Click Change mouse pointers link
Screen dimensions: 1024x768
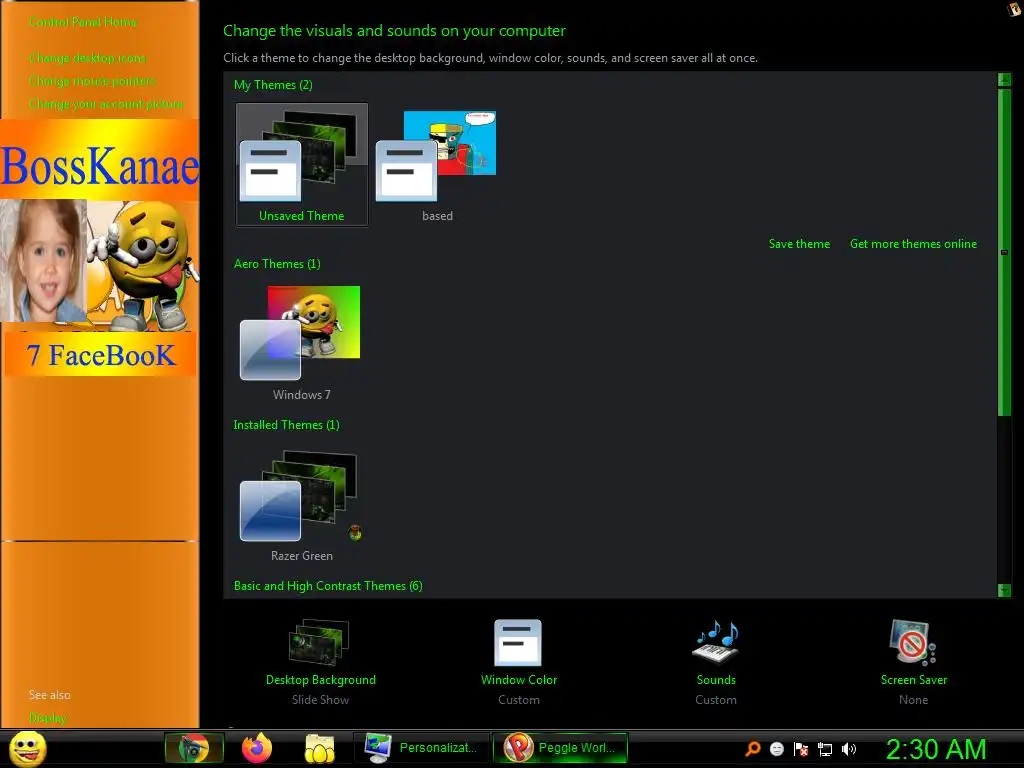click(93, 81)
